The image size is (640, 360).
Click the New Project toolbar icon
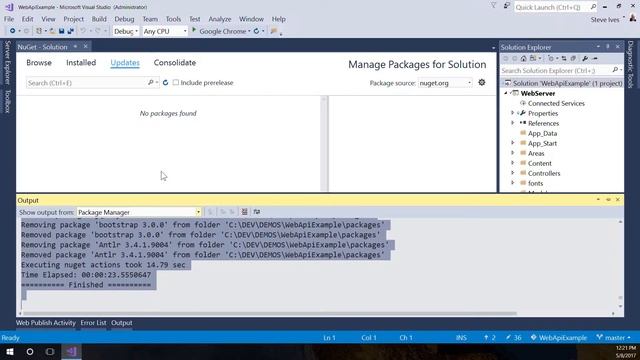click(39, 31)
